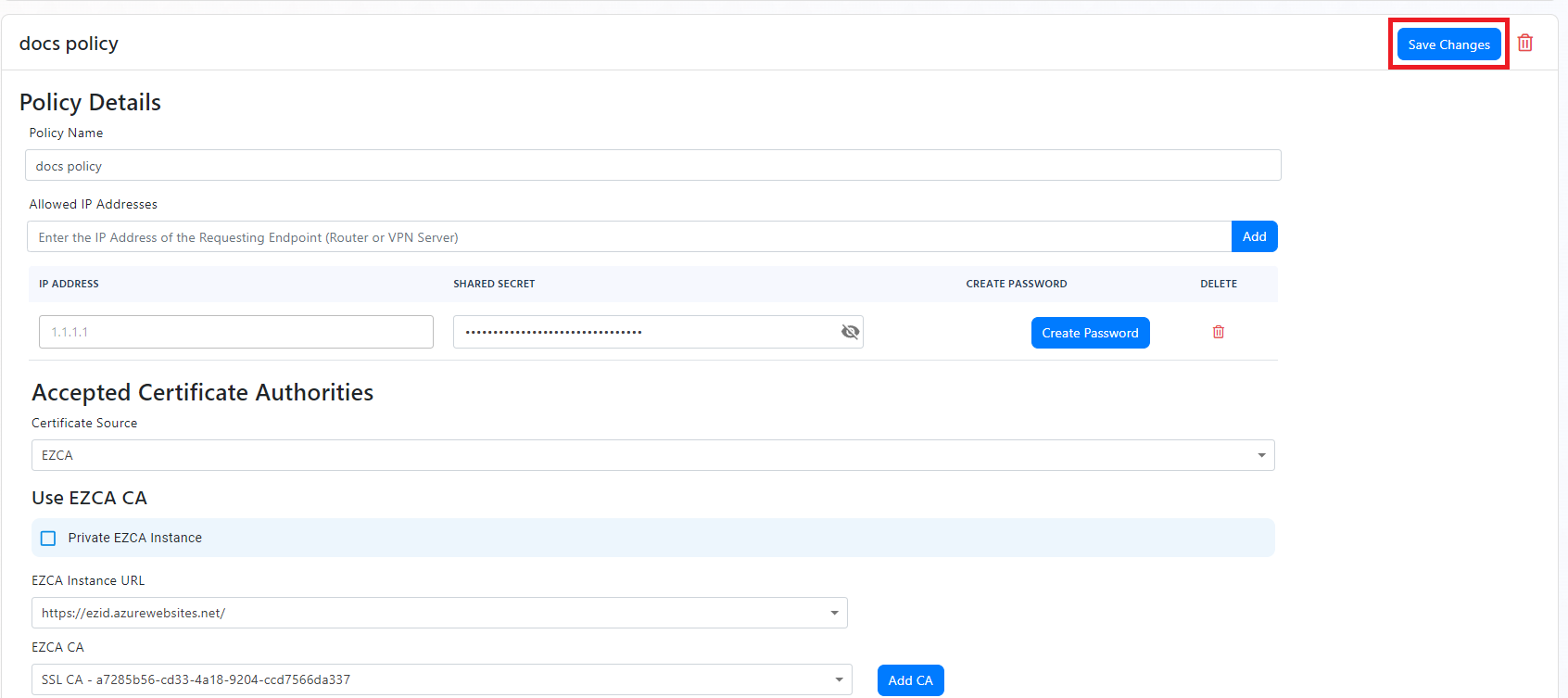
Task: Click the Policy Name input field
Action: pos(653,165)
